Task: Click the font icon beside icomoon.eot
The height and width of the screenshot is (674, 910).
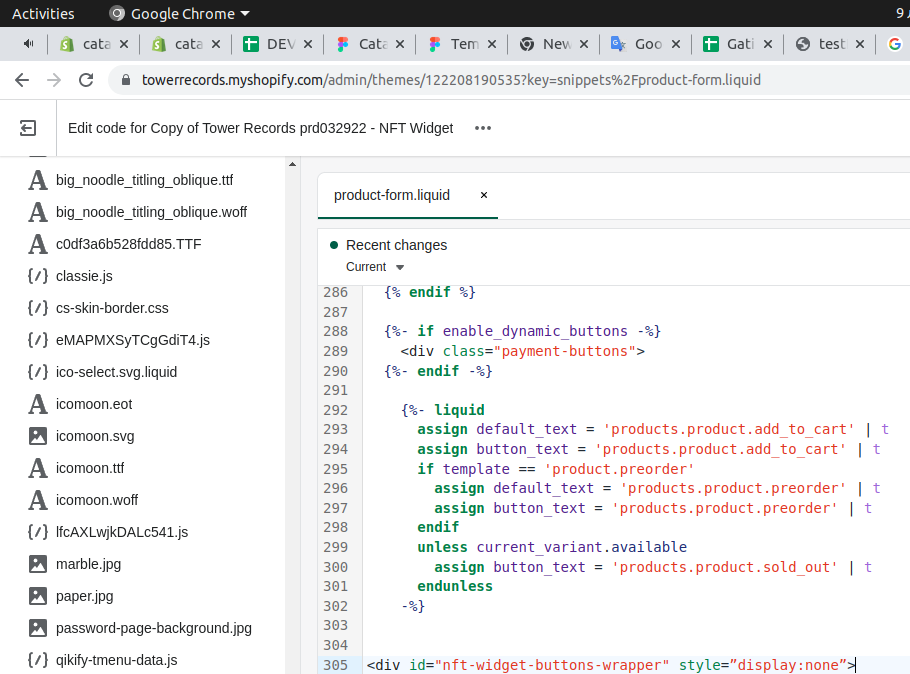Action: 38,404
